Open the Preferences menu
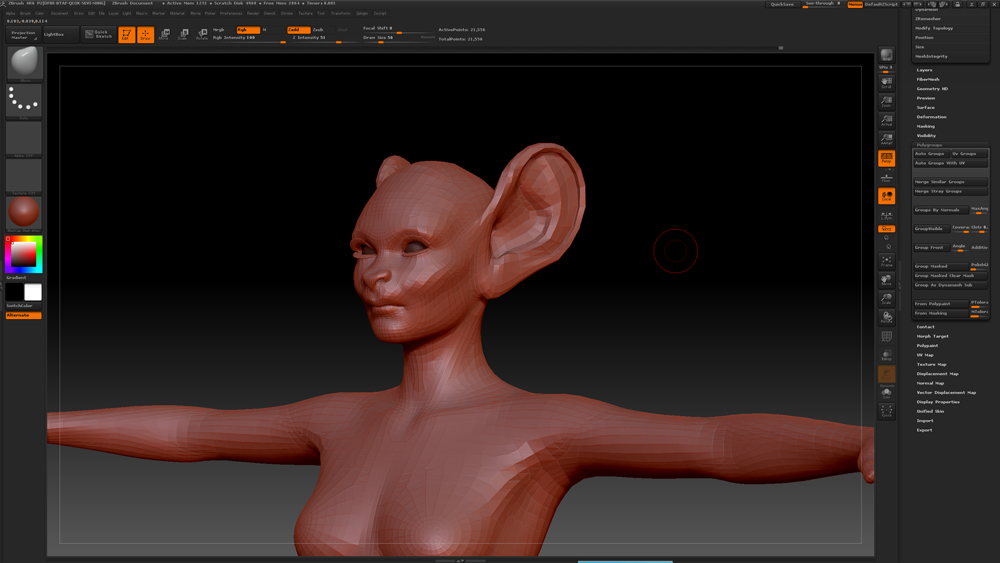The image size is (1000, 563). [231, 13]
